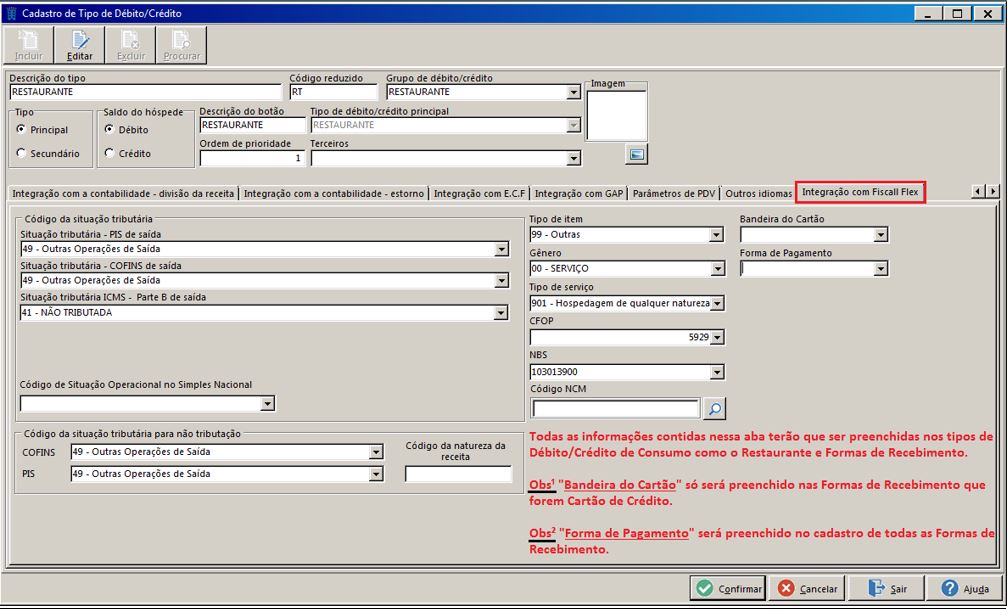
Task: Expand Situação tributária PIS de saída dropdown
Action: tap(501, 250)
